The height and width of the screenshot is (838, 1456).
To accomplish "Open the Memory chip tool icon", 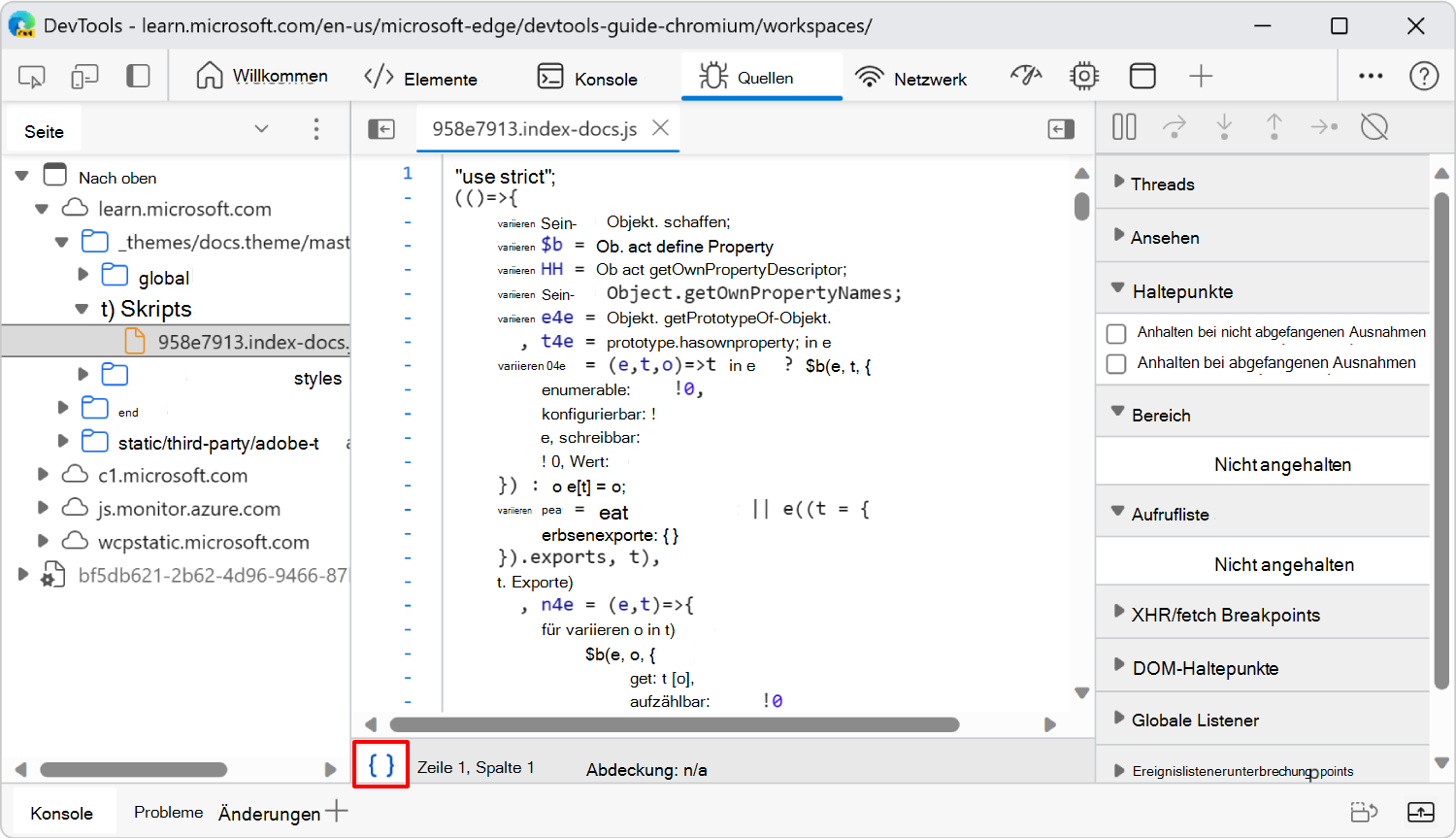I will pos(1084,76).
